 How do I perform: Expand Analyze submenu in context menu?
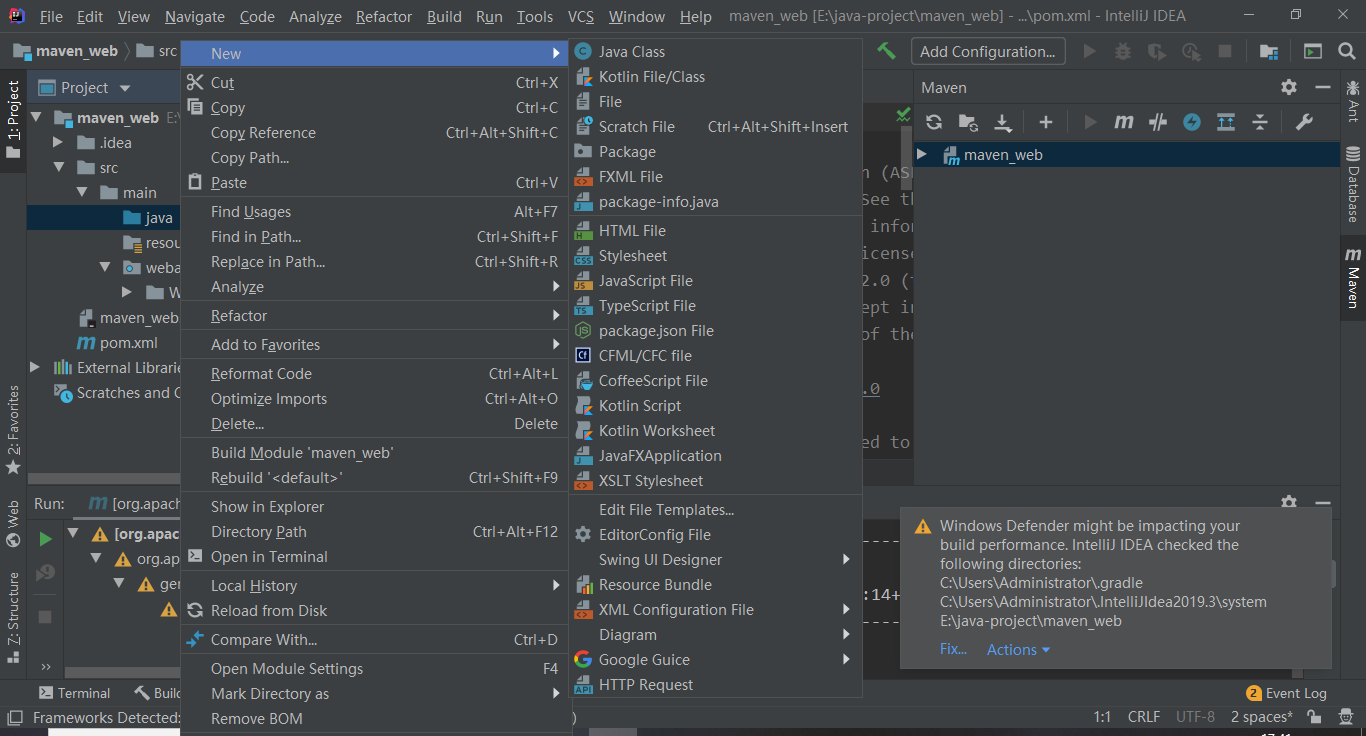[374, 287]
